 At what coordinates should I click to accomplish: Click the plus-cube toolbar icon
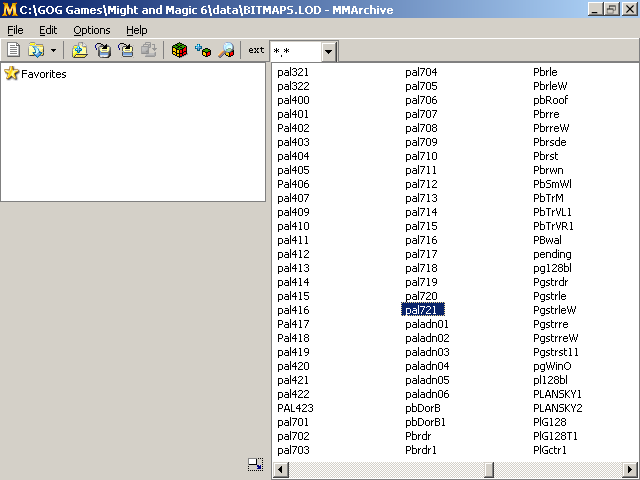coord(203,50)
